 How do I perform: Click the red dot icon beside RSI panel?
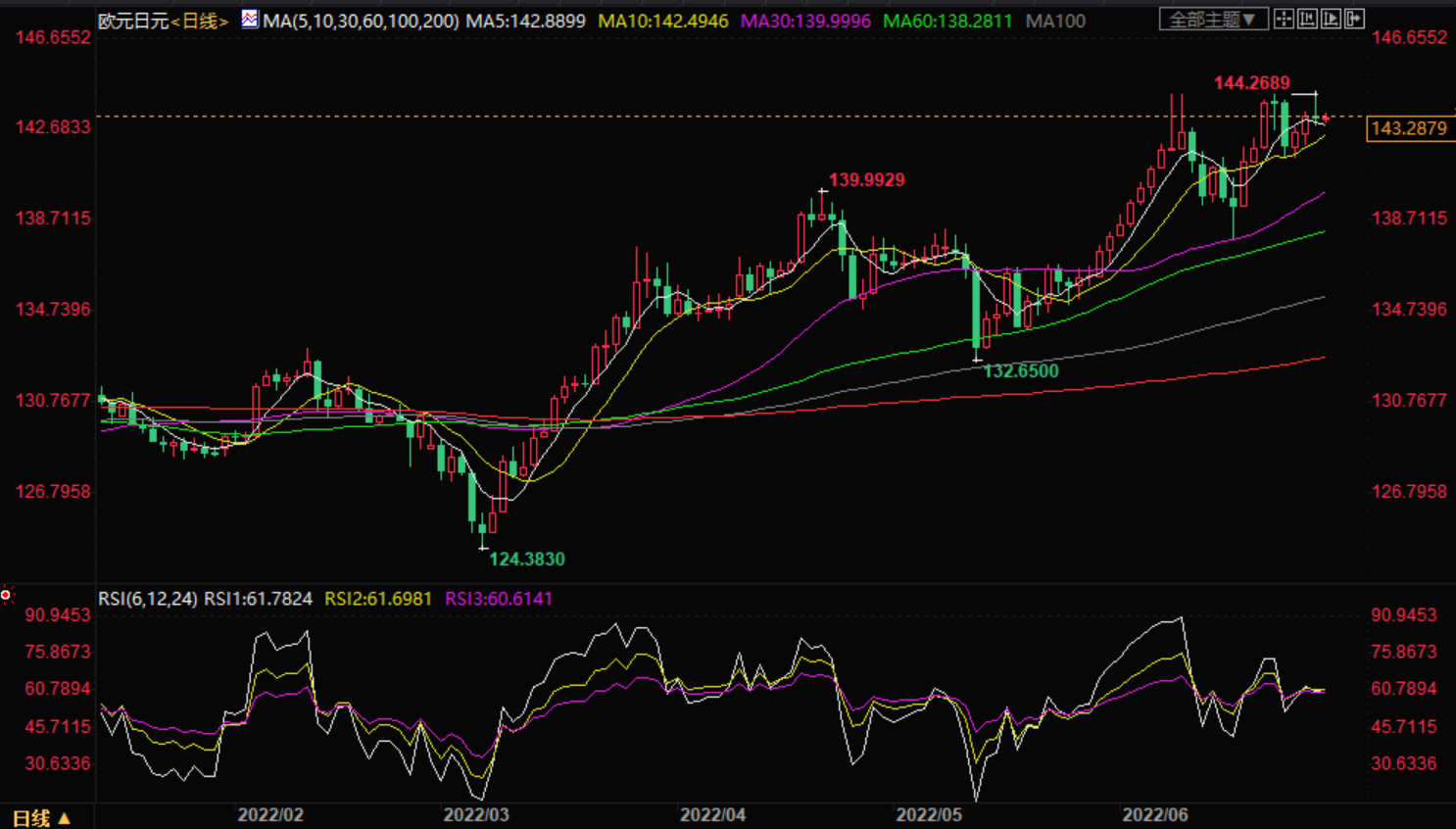click(x=6, y=595)
